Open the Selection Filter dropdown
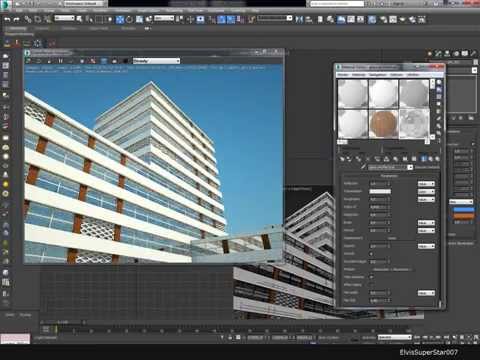This screenshot has height=360, width=480. pos(64,18)
